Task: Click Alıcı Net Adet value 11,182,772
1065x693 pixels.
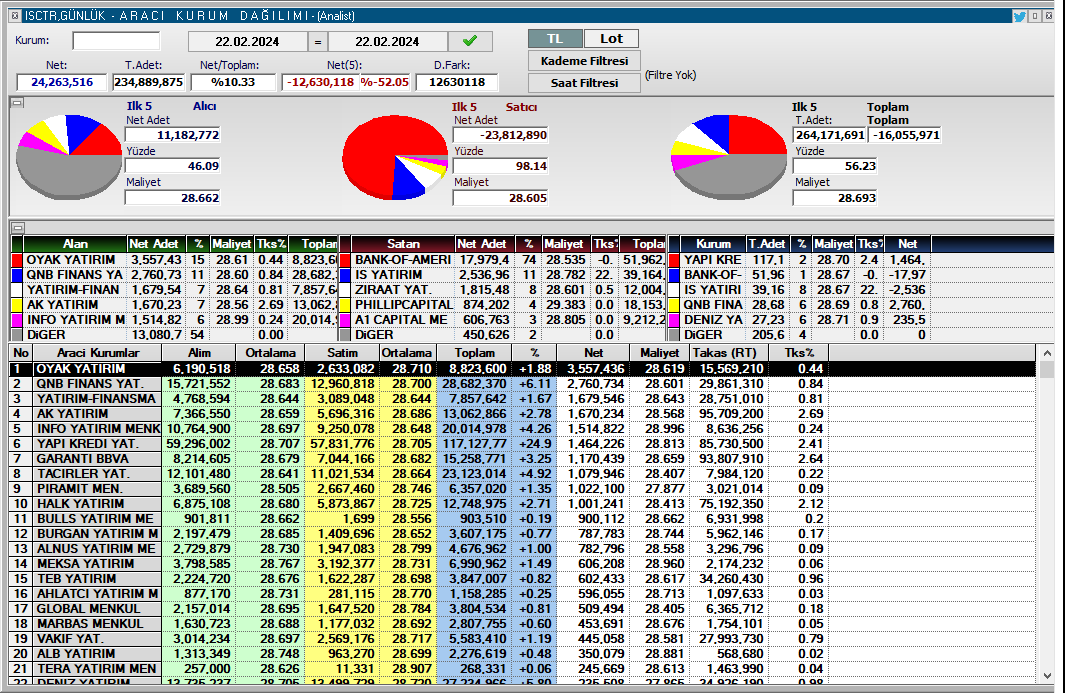Action: tap(173, 135)
